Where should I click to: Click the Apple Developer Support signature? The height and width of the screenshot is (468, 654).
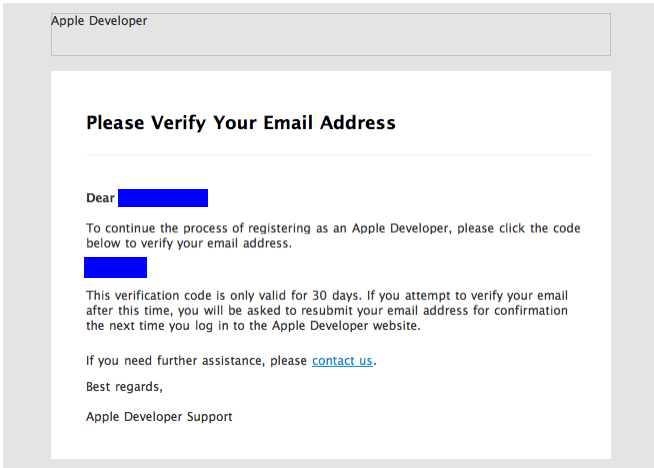pyautogui.click(x=159, y=417)
